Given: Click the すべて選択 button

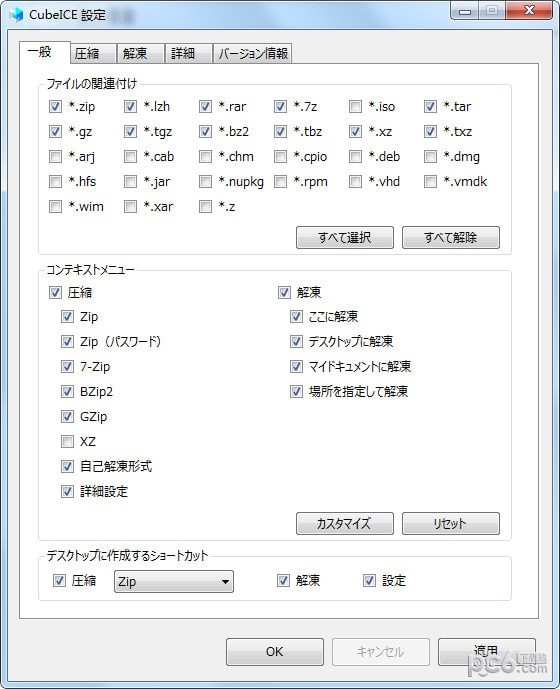Looking at the screenshot, I should tap(345, 238).
